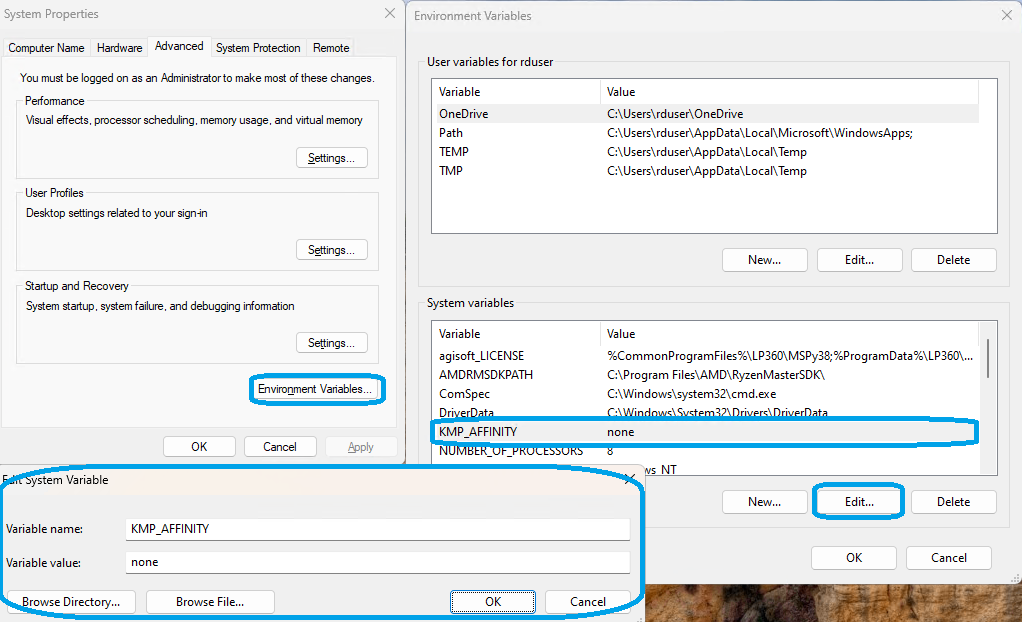Click C:\Users\rduser\OneDrive value
Screen dimensions: 1022x622
(x=675, y=113)
